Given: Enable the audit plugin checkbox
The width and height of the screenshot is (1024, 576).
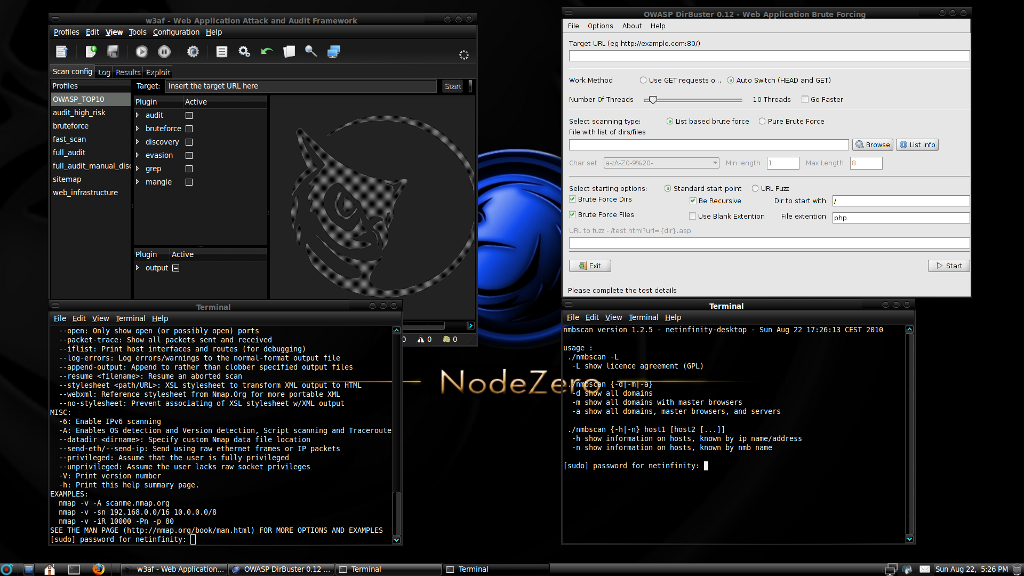Looking at the screenshot, I should (189, 116).
